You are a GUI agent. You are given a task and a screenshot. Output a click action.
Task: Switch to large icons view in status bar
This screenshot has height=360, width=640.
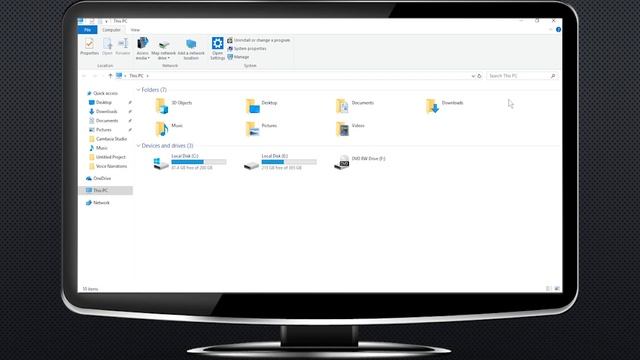pyautogui.click(x=557, y=289)
